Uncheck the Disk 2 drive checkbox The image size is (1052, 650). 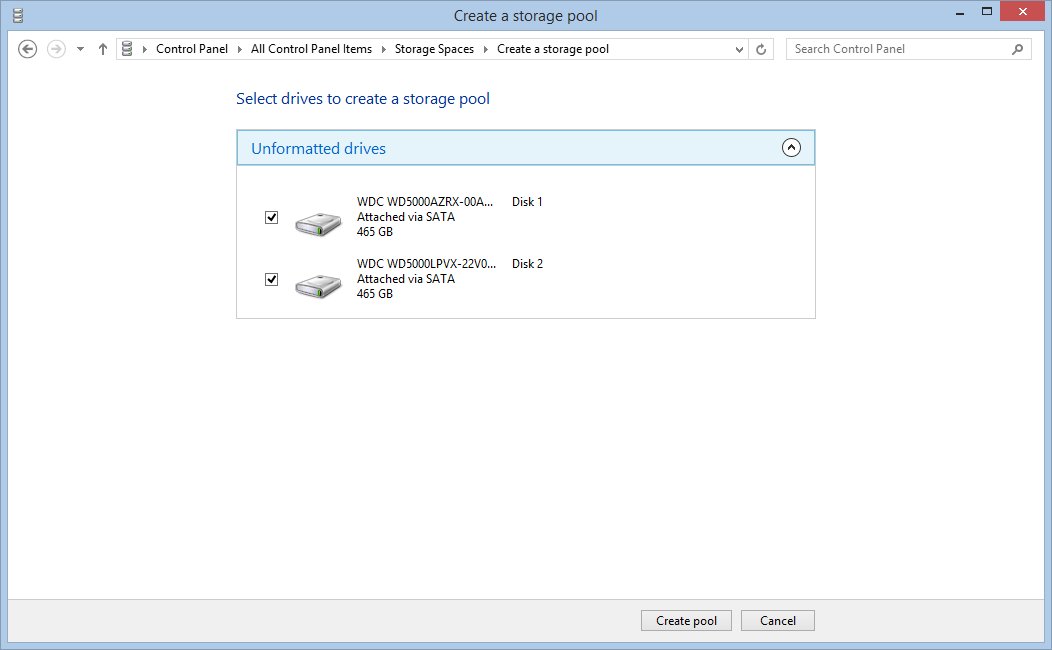click(271, 279)
